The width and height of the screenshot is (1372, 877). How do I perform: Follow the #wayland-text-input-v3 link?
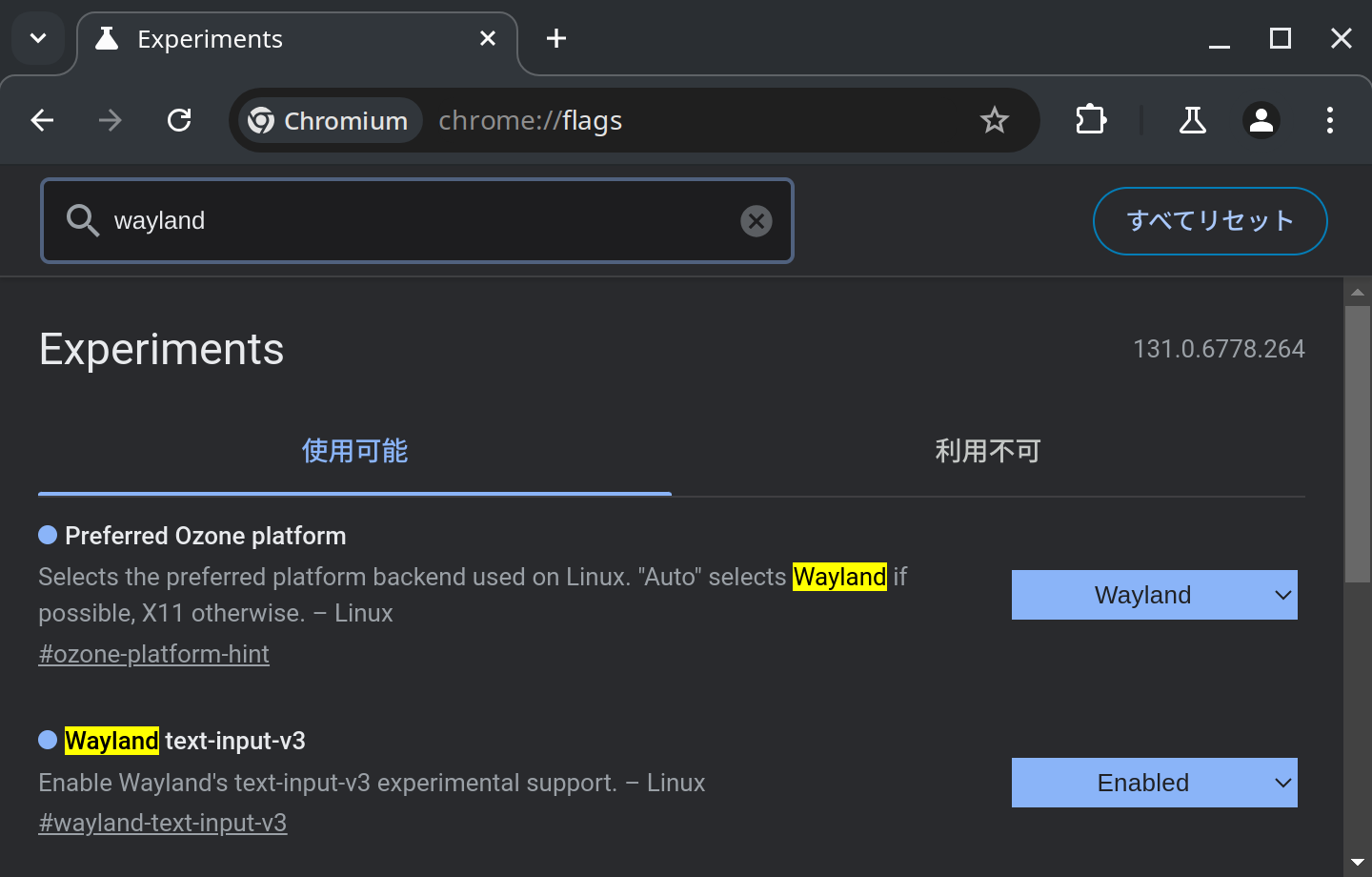point(162,822)
